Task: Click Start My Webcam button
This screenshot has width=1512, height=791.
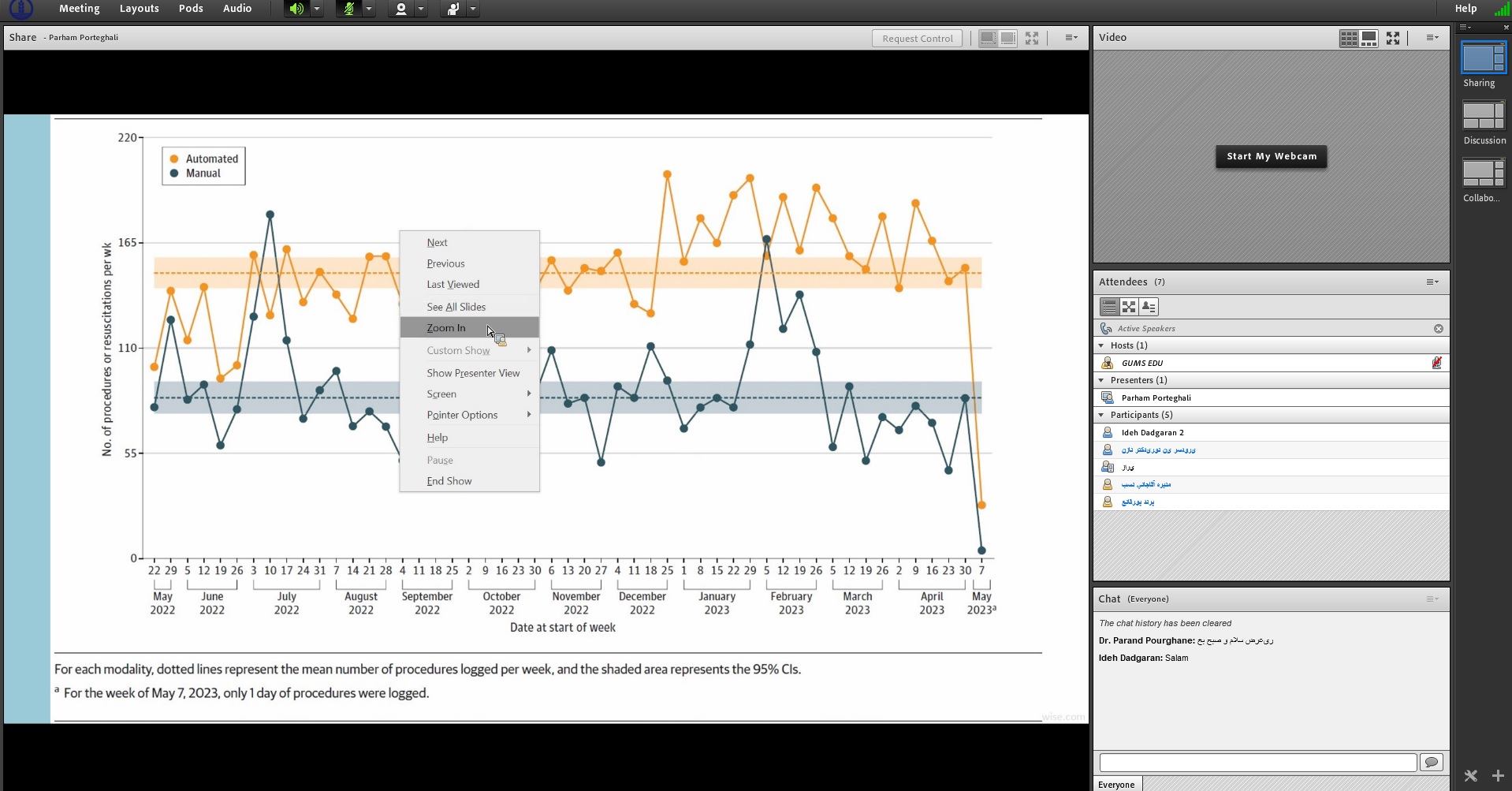Action: point(1271,156)
